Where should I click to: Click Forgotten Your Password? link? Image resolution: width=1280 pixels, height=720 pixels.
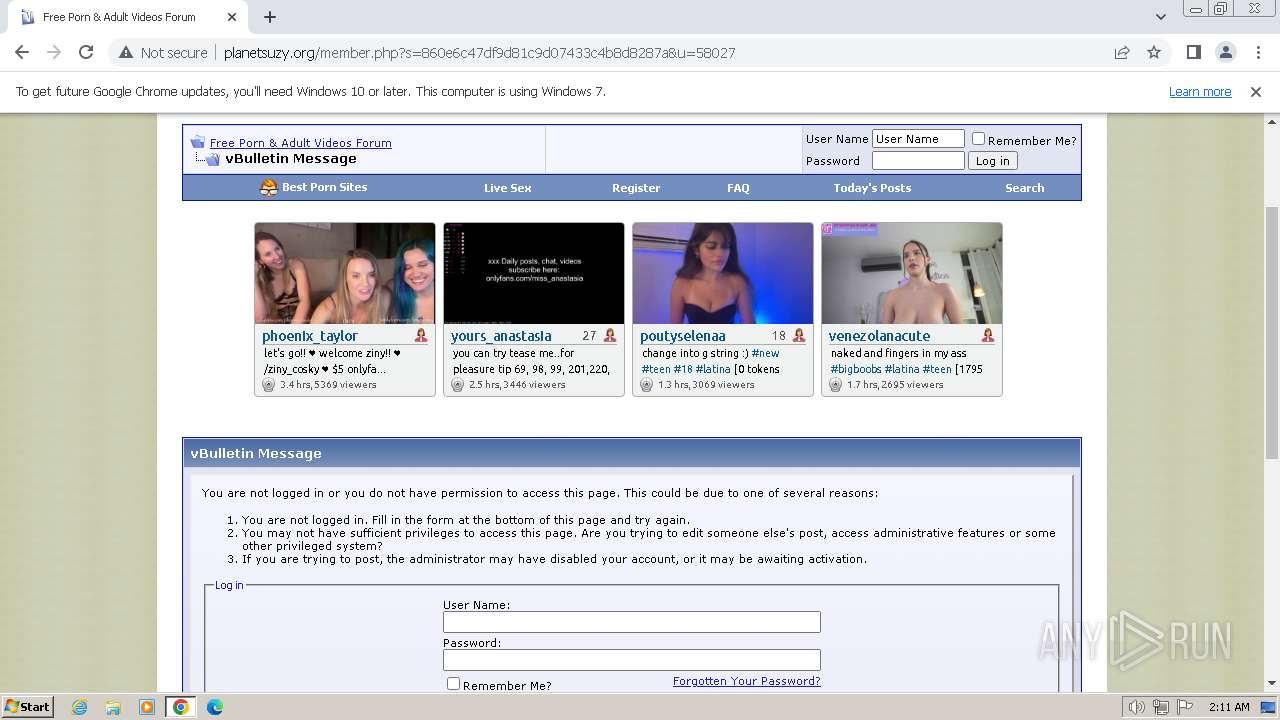[x=746, y=681]
